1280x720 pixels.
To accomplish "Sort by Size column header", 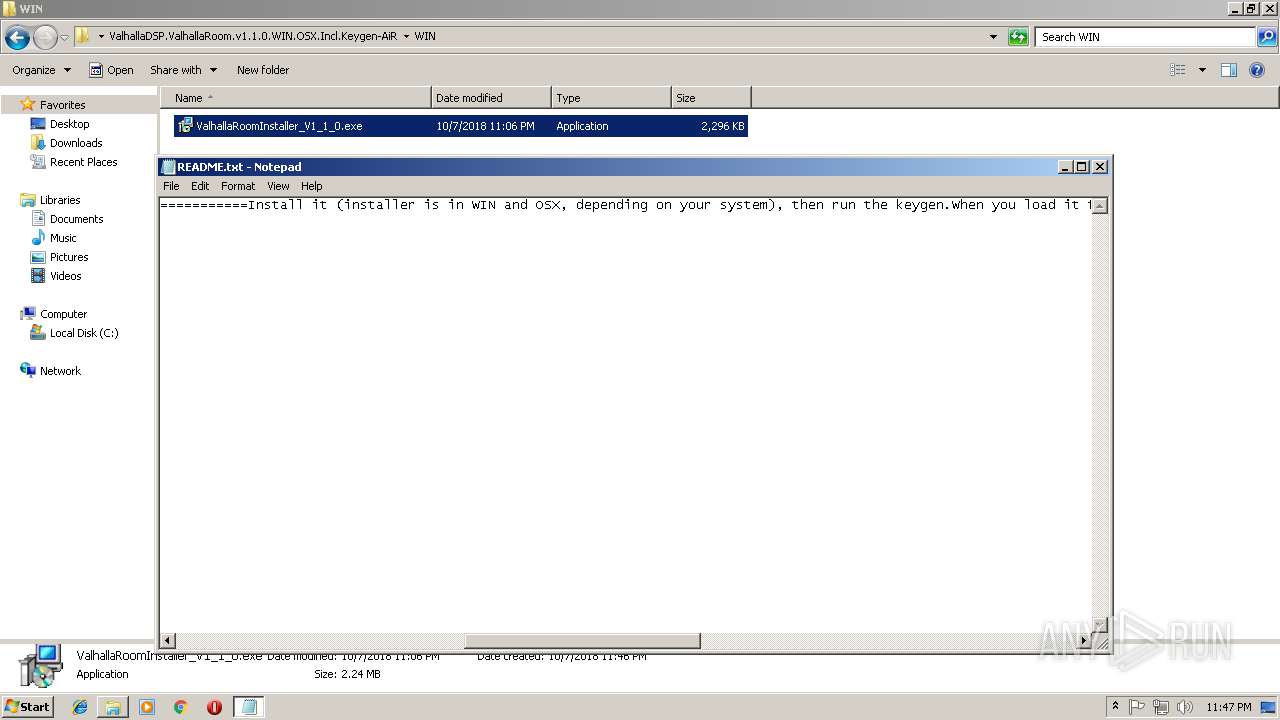I will (711, 98).
